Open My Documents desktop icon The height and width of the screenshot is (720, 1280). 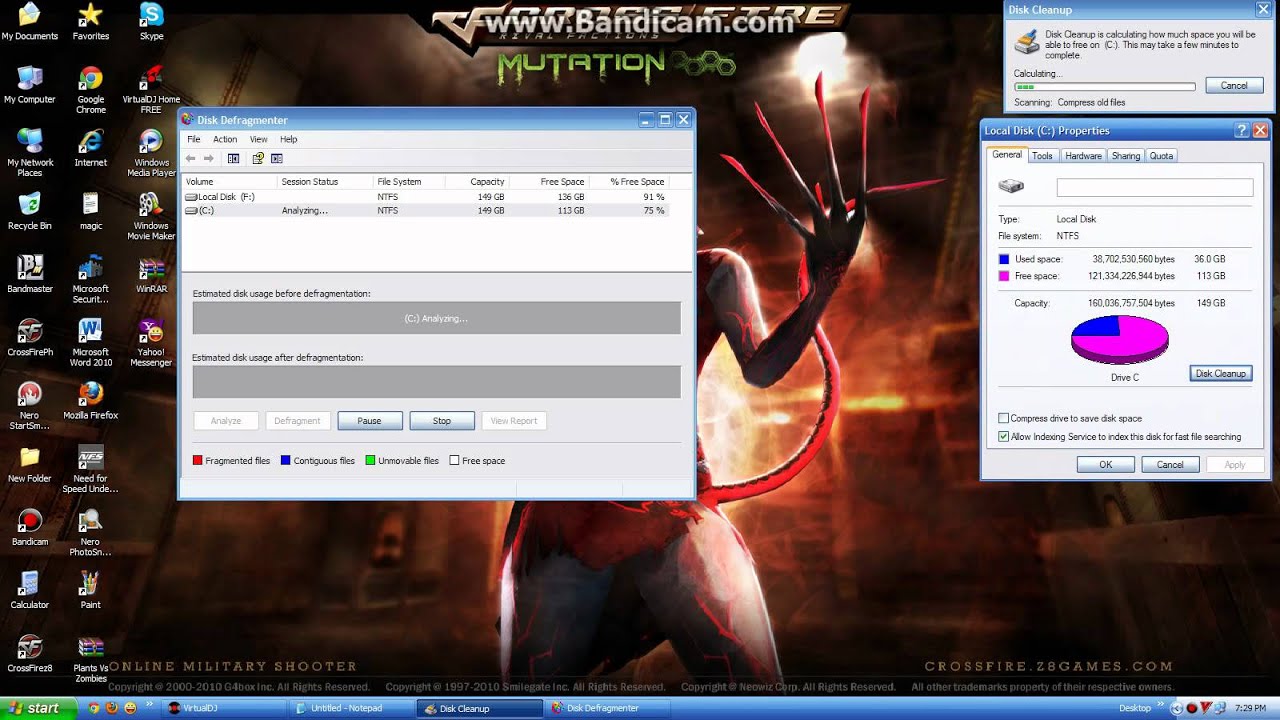(30, 22)
